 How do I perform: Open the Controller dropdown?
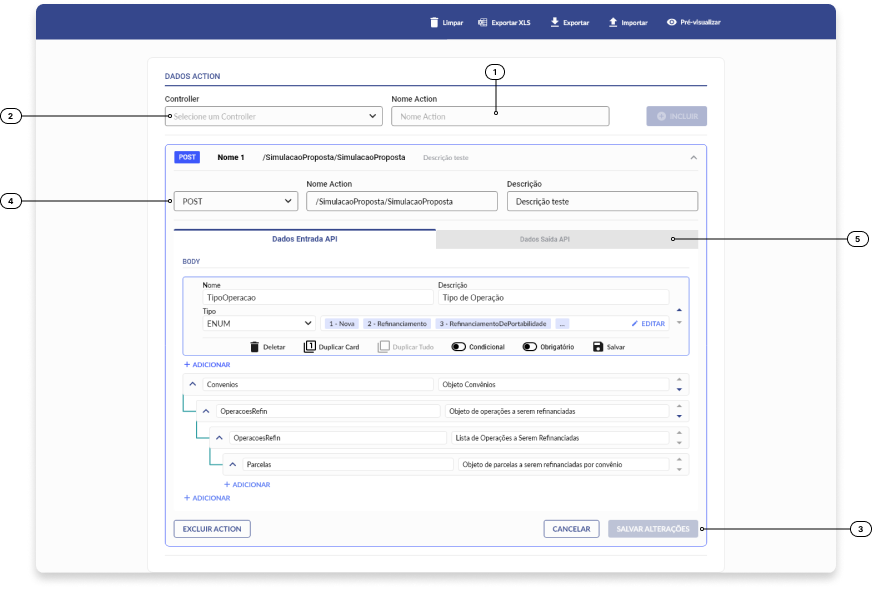[273, 117]
